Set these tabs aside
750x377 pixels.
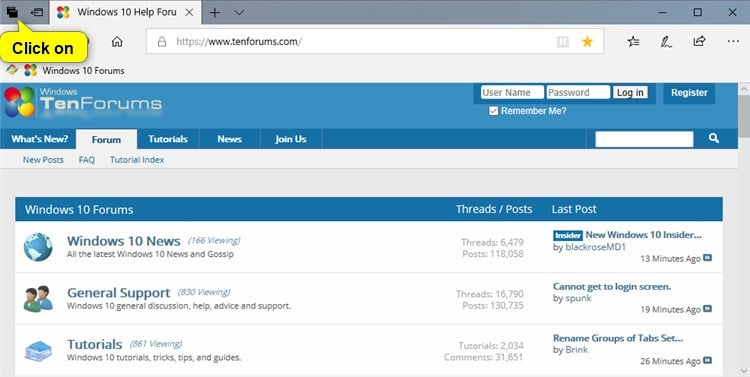37,12
